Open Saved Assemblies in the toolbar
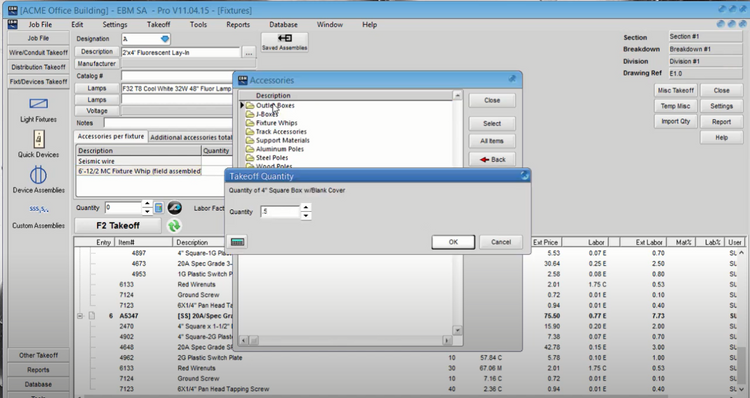 point(285,42)
